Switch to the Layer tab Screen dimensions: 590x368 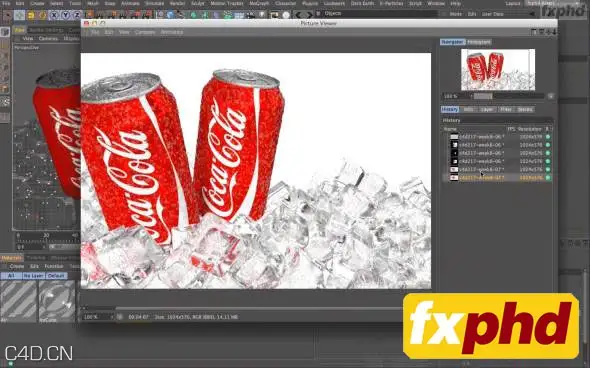(x=487, y=109)
